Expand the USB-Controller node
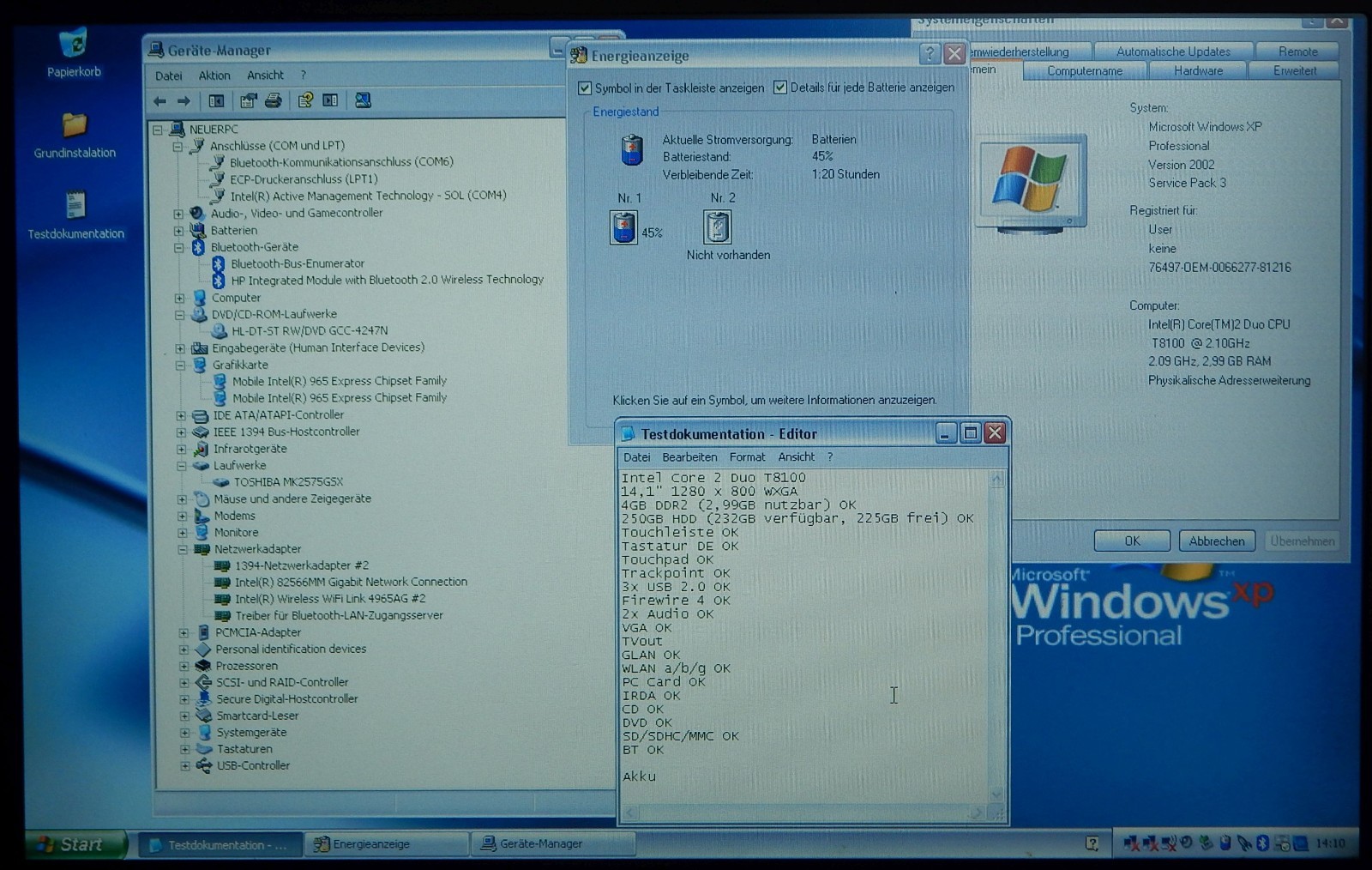This screenshot has width=1372, height=870. pyautogui.click(x=185, y=766)
